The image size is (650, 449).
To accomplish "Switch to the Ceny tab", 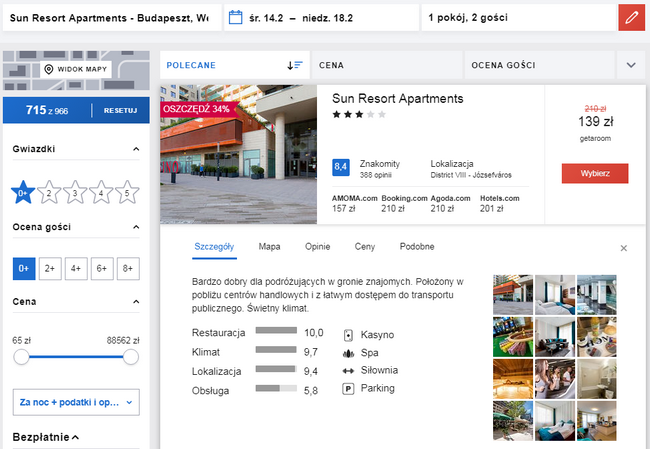I will tap(365, 247).
